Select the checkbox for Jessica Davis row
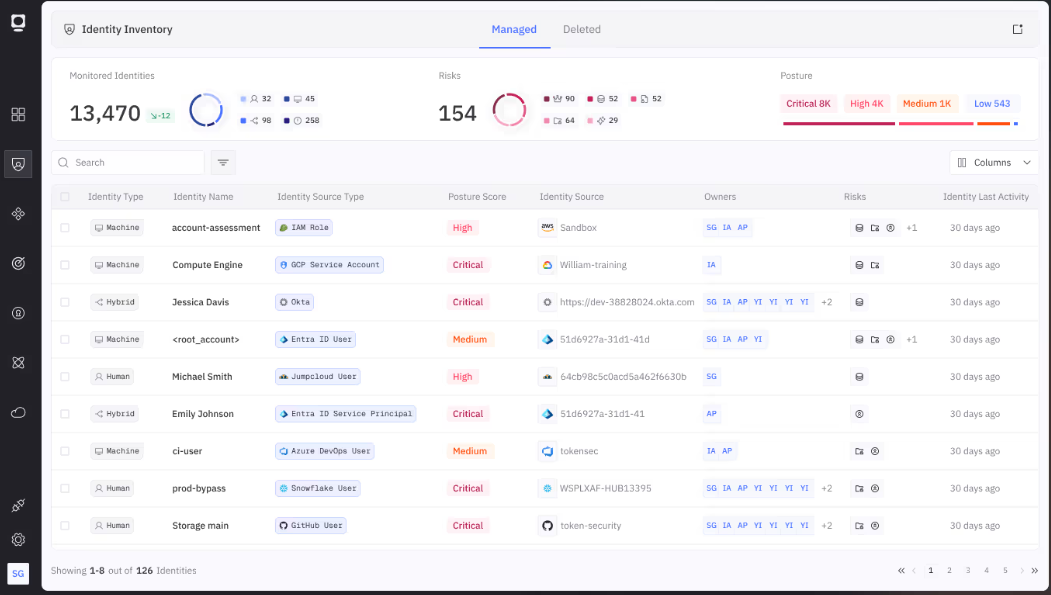1051x595 pixels. (x=65, y=301)
